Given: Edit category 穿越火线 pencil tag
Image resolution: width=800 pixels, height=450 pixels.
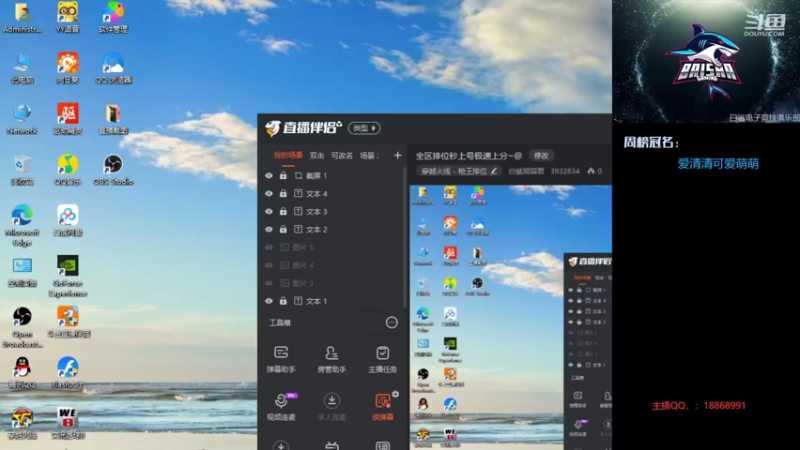Looking at the screenshot, I should click(459, 171).
